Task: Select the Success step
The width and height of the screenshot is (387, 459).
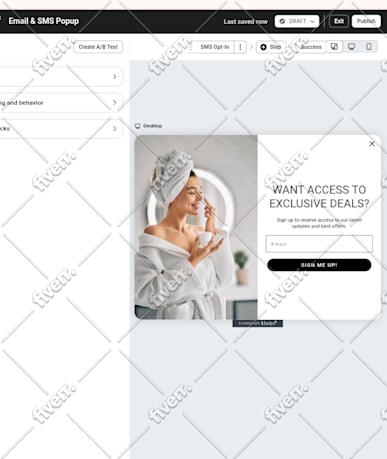Action: click(311, 47)
